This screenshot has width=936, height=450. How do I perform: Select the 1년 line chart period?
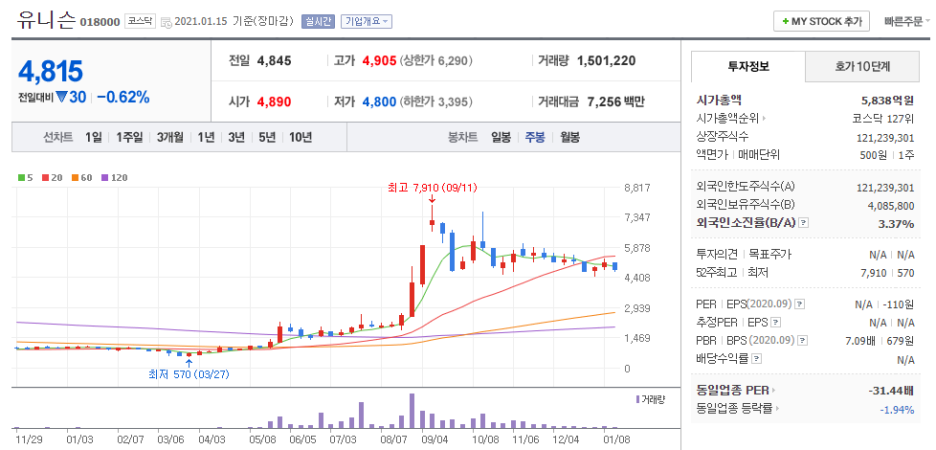click(206, 137)
